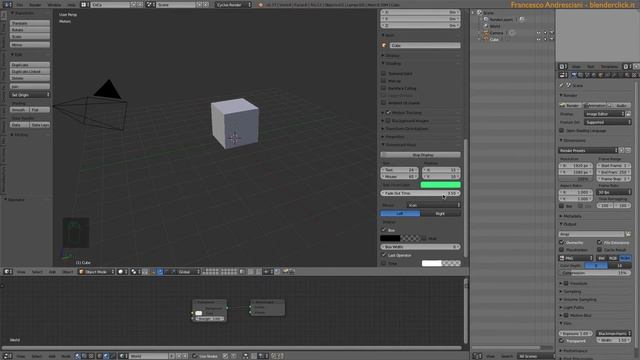Click the Duplicate Linked button
Image resolution: width=640 pixels, height=360 pixels.
pyautogui.click(x=30, y=71)
